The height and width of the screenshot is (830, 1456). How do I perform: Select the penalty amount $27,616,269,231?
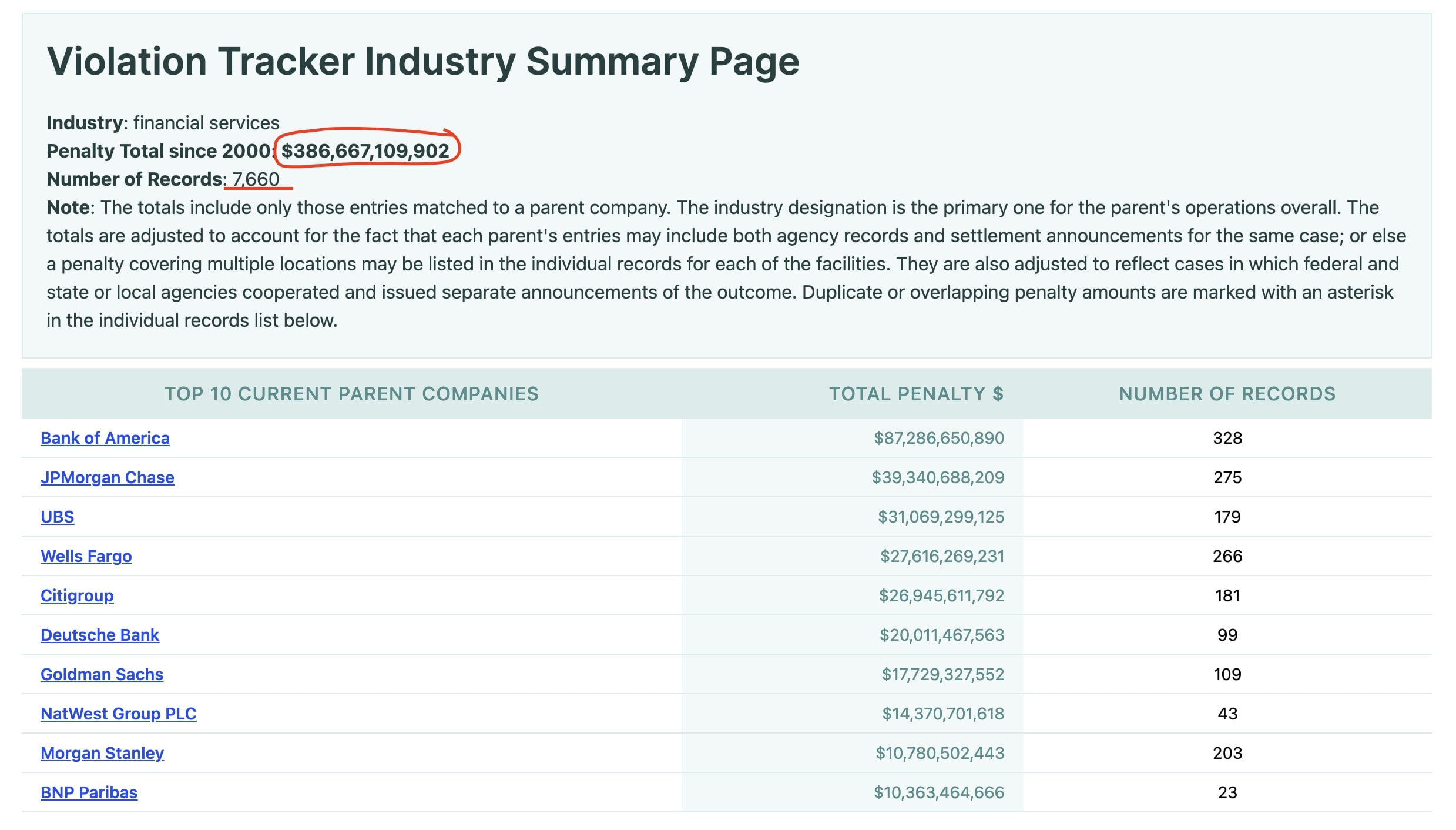[942, 556]
